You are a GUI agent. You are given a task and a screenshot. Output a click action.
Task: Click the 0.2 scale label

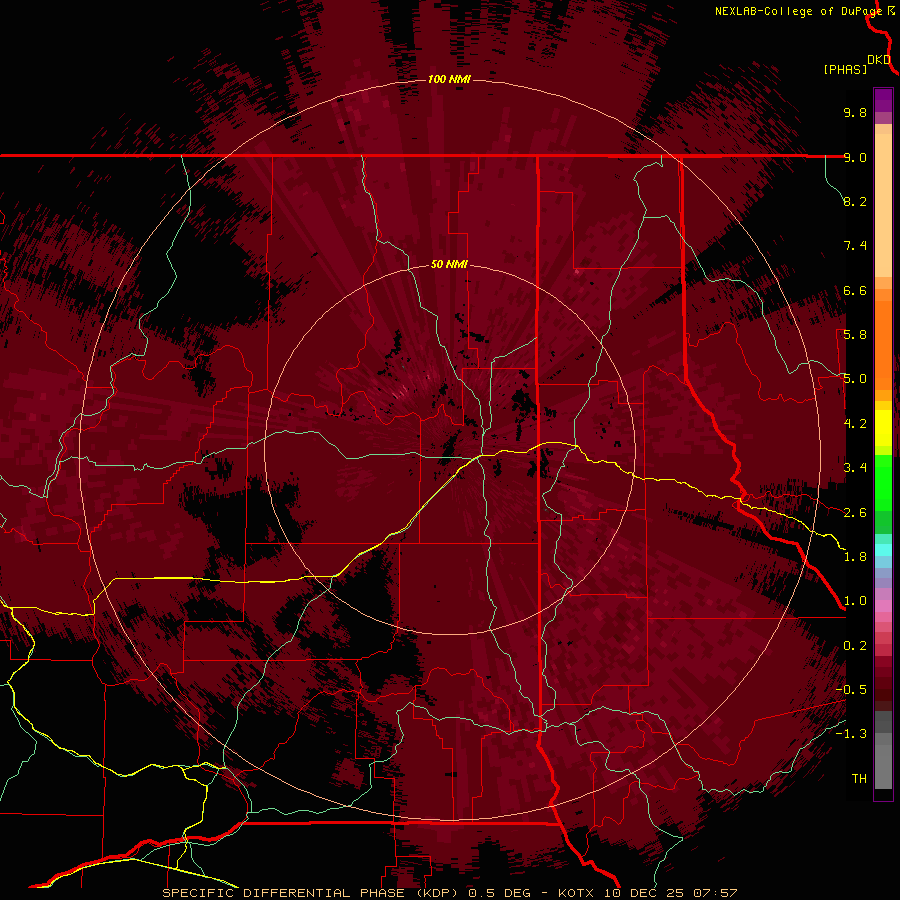855,646
